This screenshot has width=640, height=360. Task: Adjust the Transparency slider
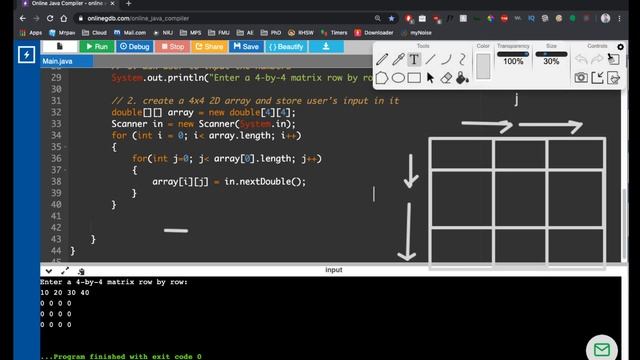[513, 54]
